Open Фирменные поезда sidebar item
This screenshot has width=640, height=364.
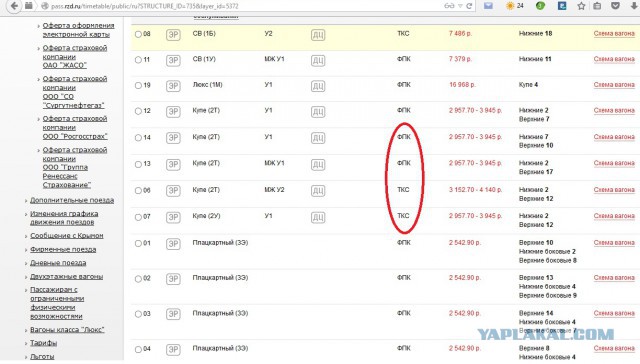tap(63, 249)
